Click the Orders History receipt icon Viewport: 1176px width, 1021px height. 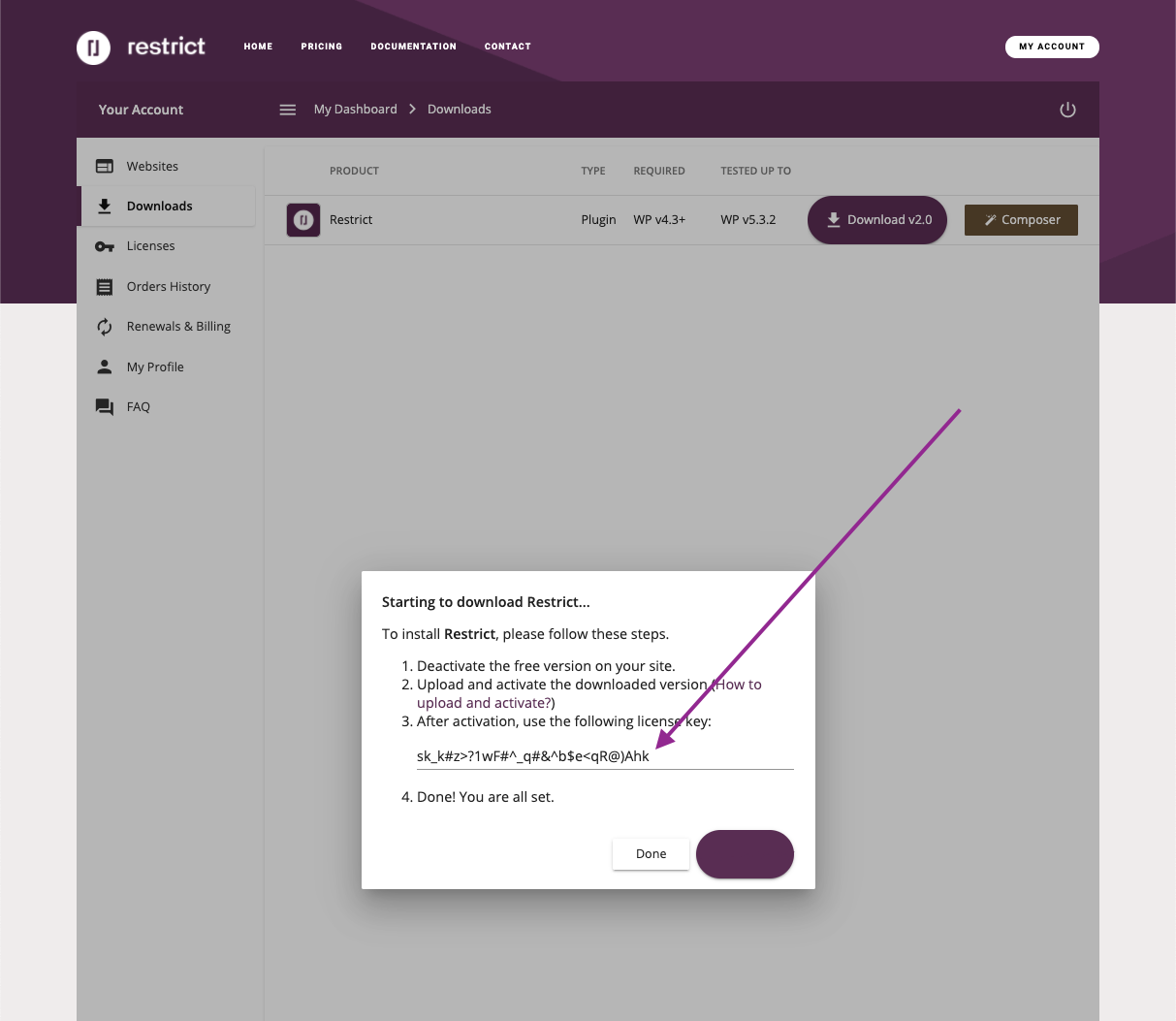pyautogui.click(x=105, y=287)
